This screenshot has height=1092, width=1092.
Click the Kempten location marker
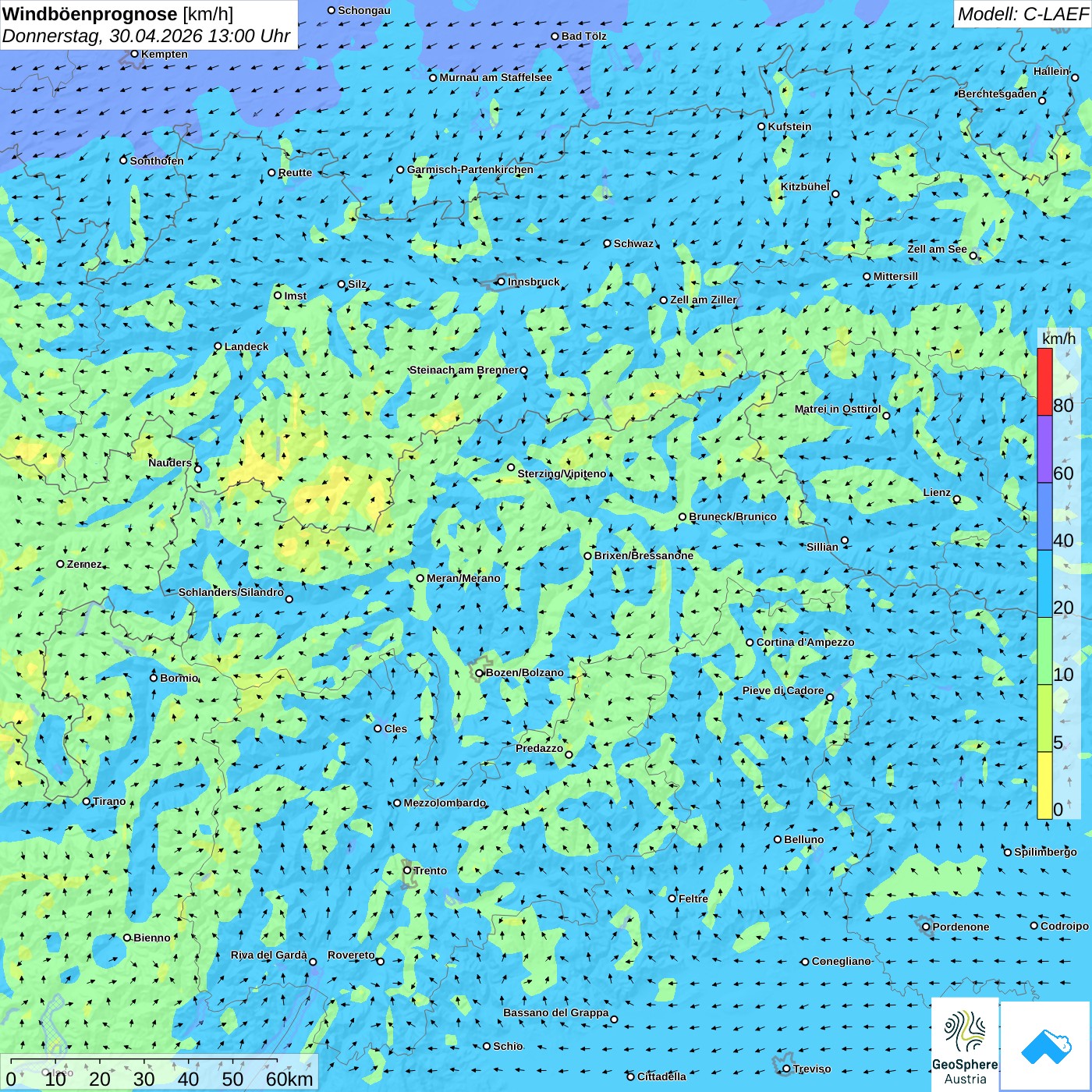coord(134,54)
